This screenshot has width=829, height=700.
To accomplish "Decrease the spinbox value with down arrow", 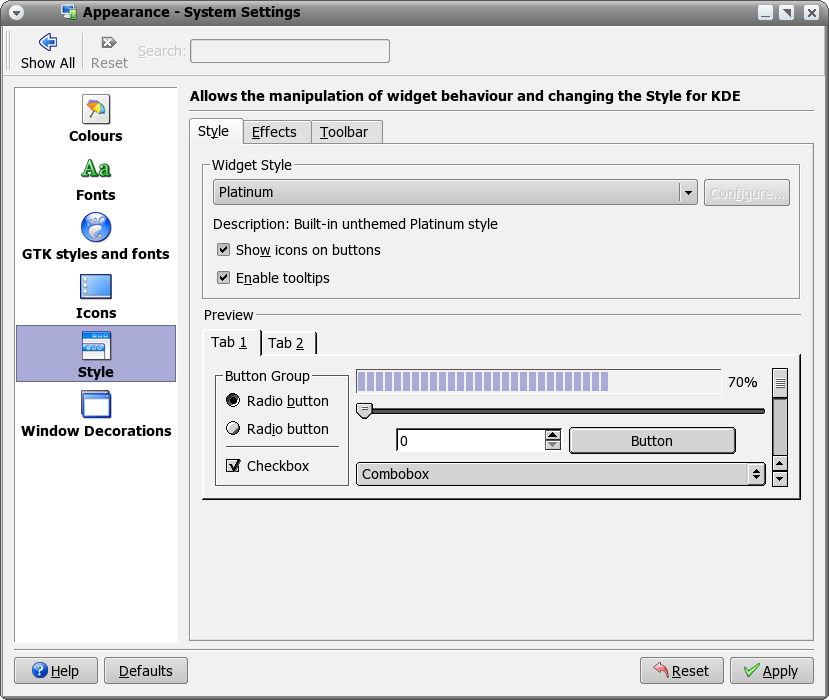I will click(553, 445).
